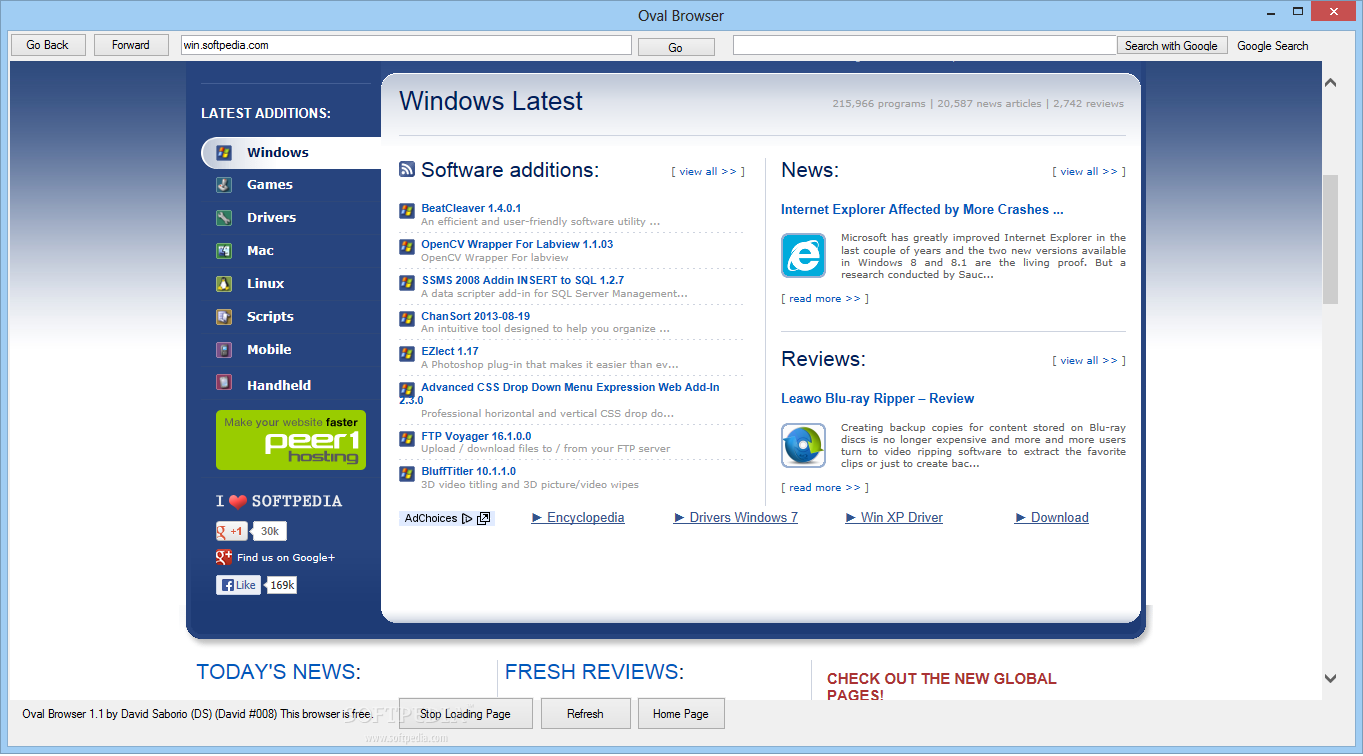
Task: Open the BeatCleaver 1.4.0.1 link
Action: [x=471, y=208]
